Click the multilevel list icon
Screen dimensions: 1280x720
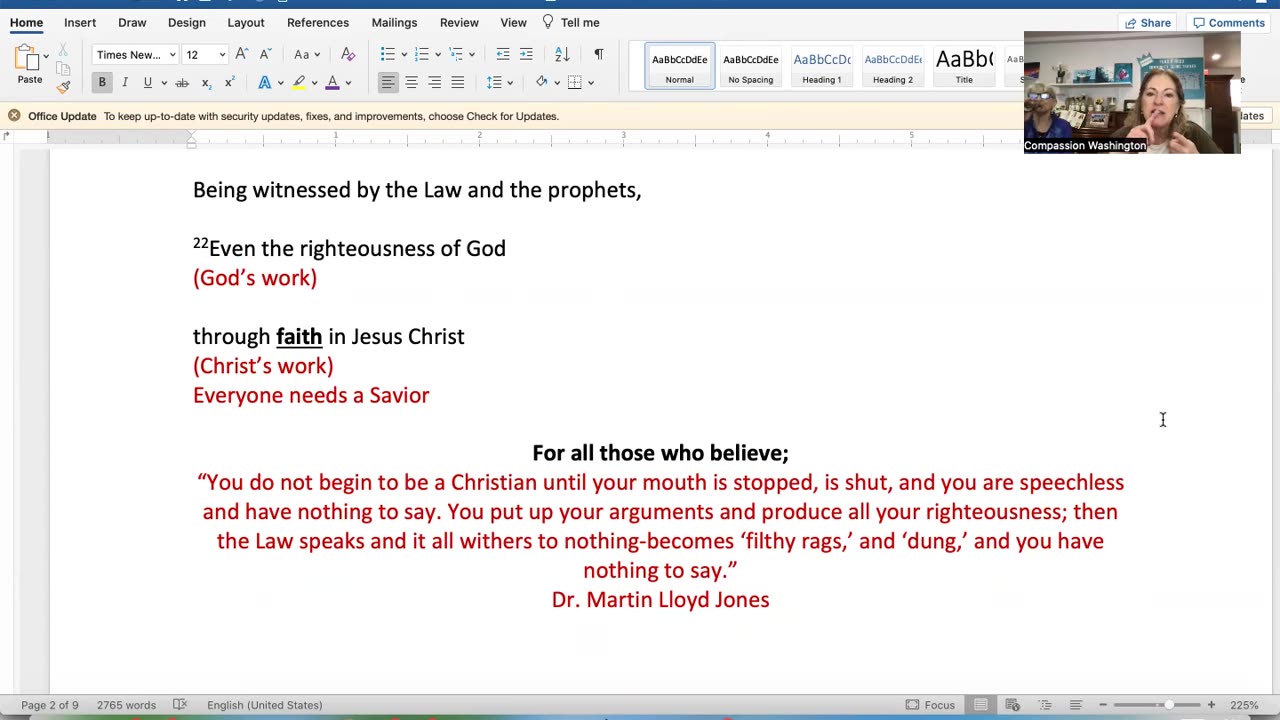tap(456, 54)
